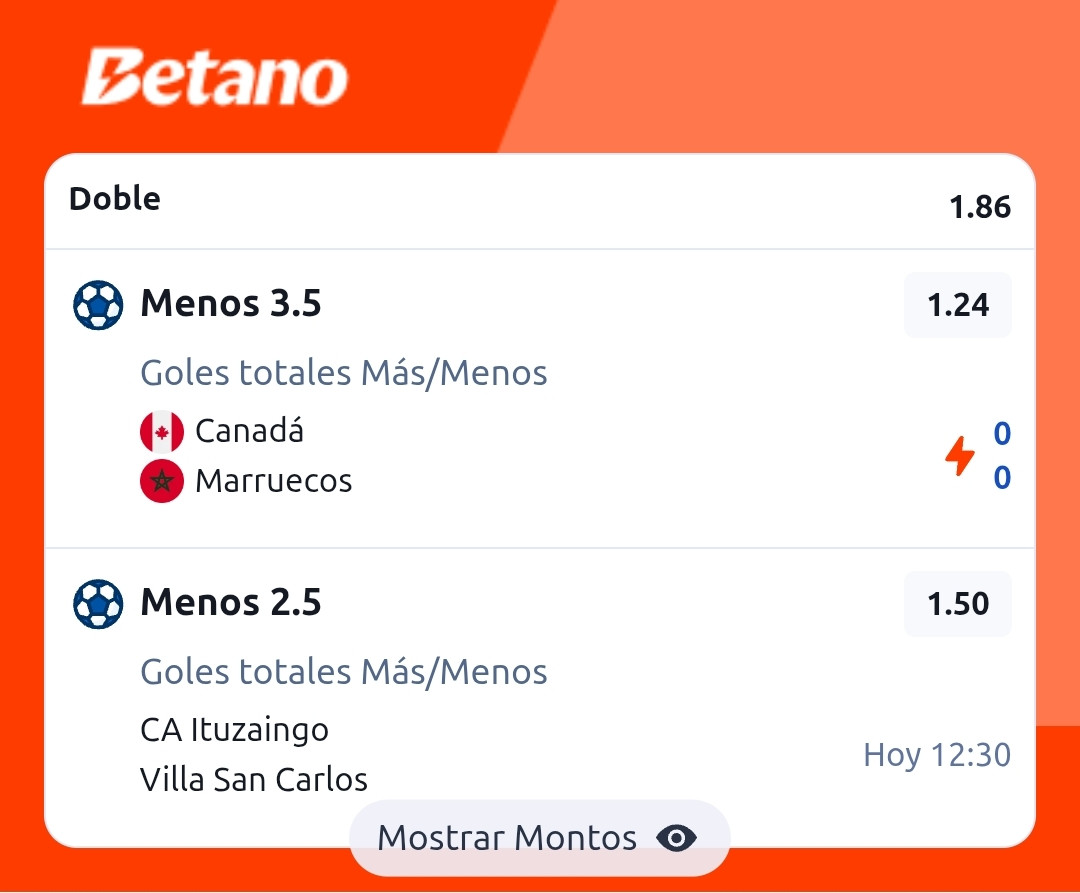Image resolution: width=1080 pixels, height=893 pixels.
Task: Click the Canadá live score of 0
Action: pyautogui.click(x=1002, y=433)
